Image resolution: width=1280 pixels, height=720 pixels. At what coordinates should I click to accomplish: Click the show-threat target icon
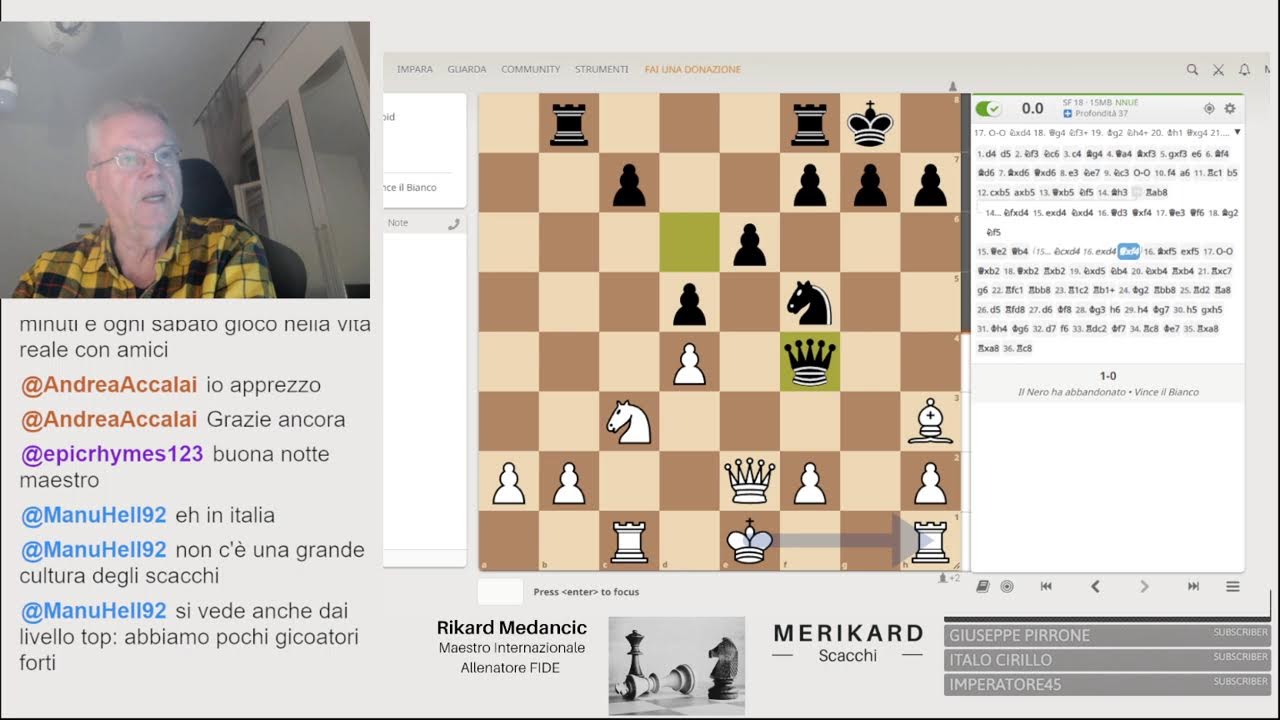(x=1209, y=108)
